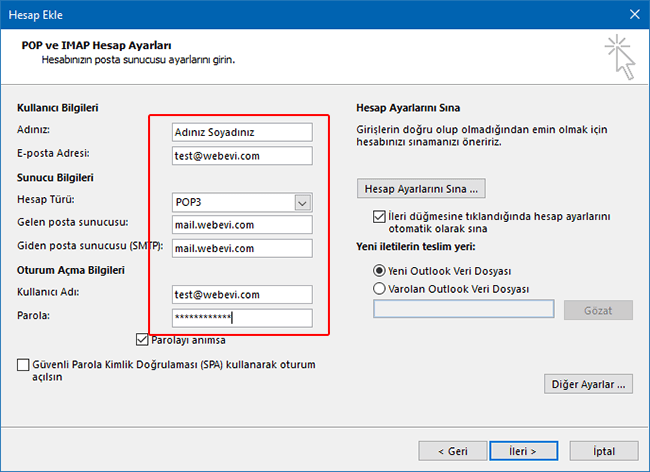Screen dimensions: 650x472
Task: Toggle the Parolayı anımsa checkbox
Action: [x=142, y=340]
